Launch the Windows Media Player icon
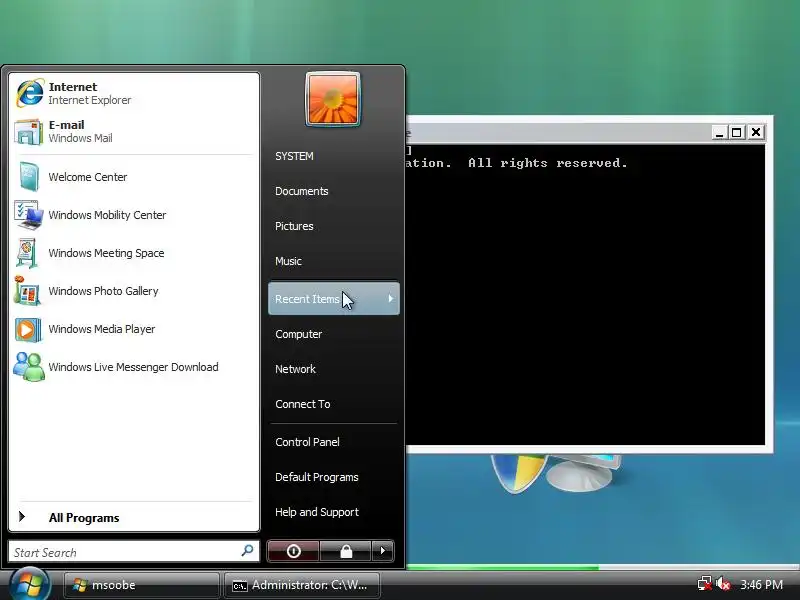 [x=28, y=329]
